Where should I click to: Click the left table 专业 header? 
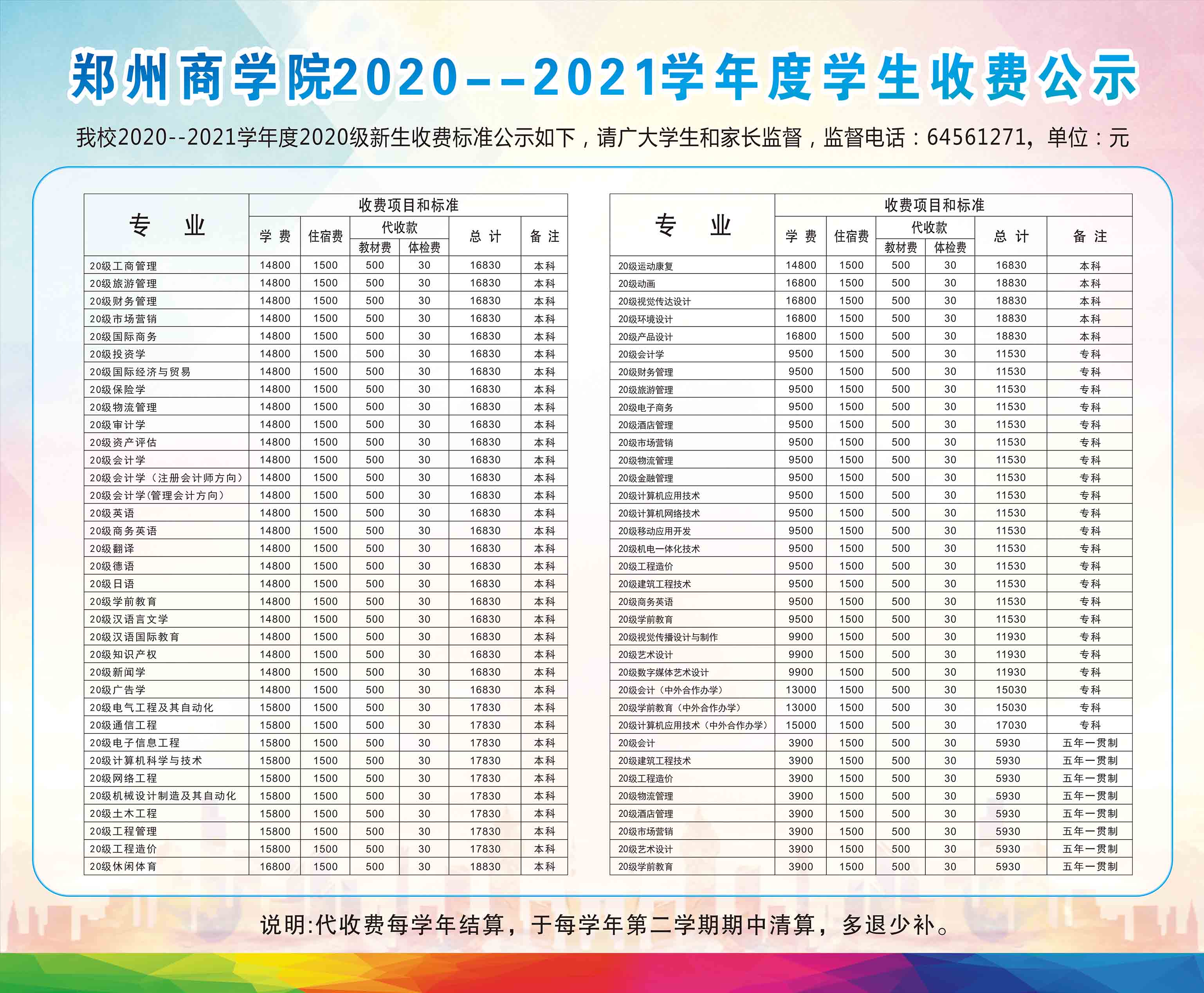[166, 225]
